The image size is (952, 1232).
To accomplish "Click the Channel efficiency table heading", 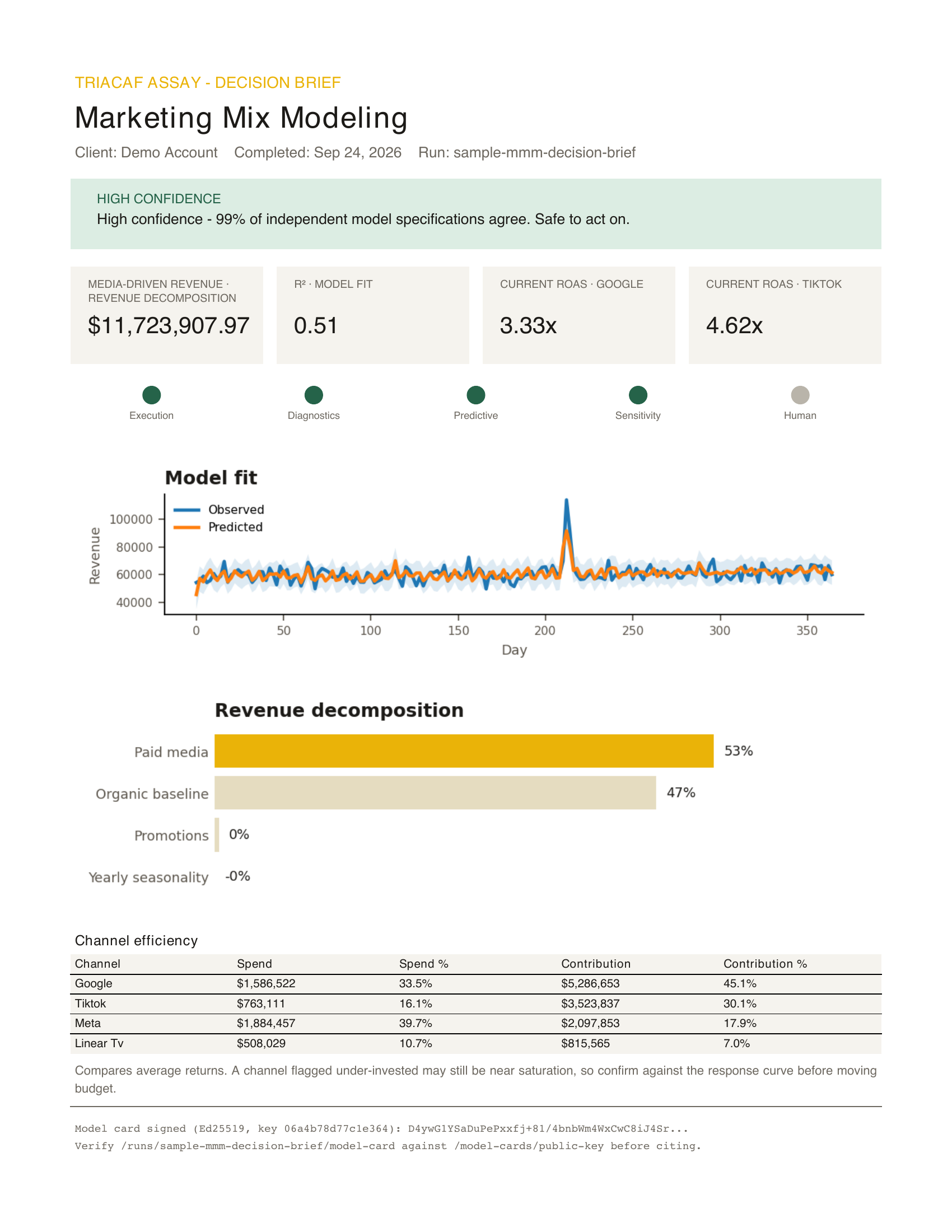I will tap(137, 941).
